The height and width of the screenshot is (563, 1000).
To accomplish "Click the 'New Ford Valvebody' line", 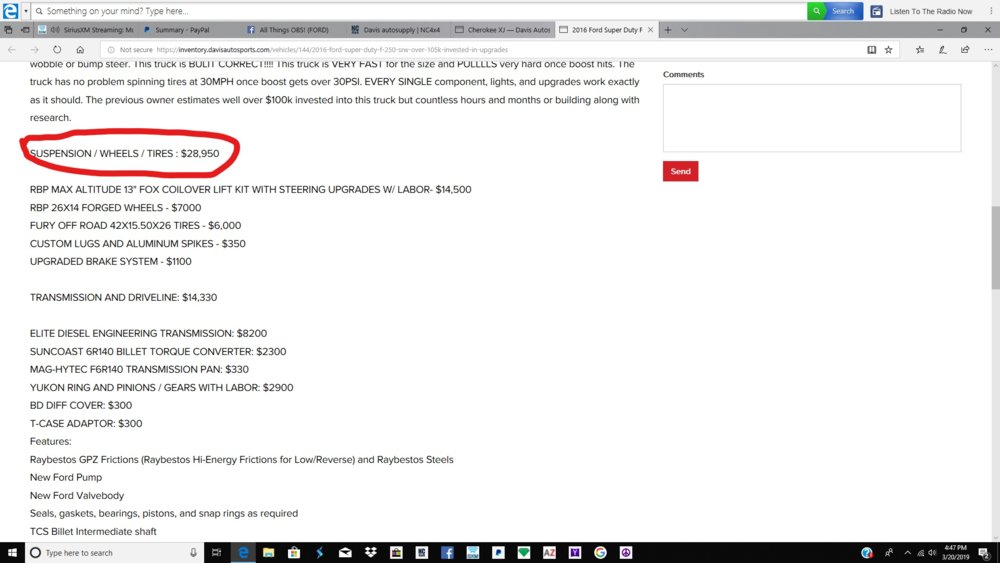I will tap(77, 495).
